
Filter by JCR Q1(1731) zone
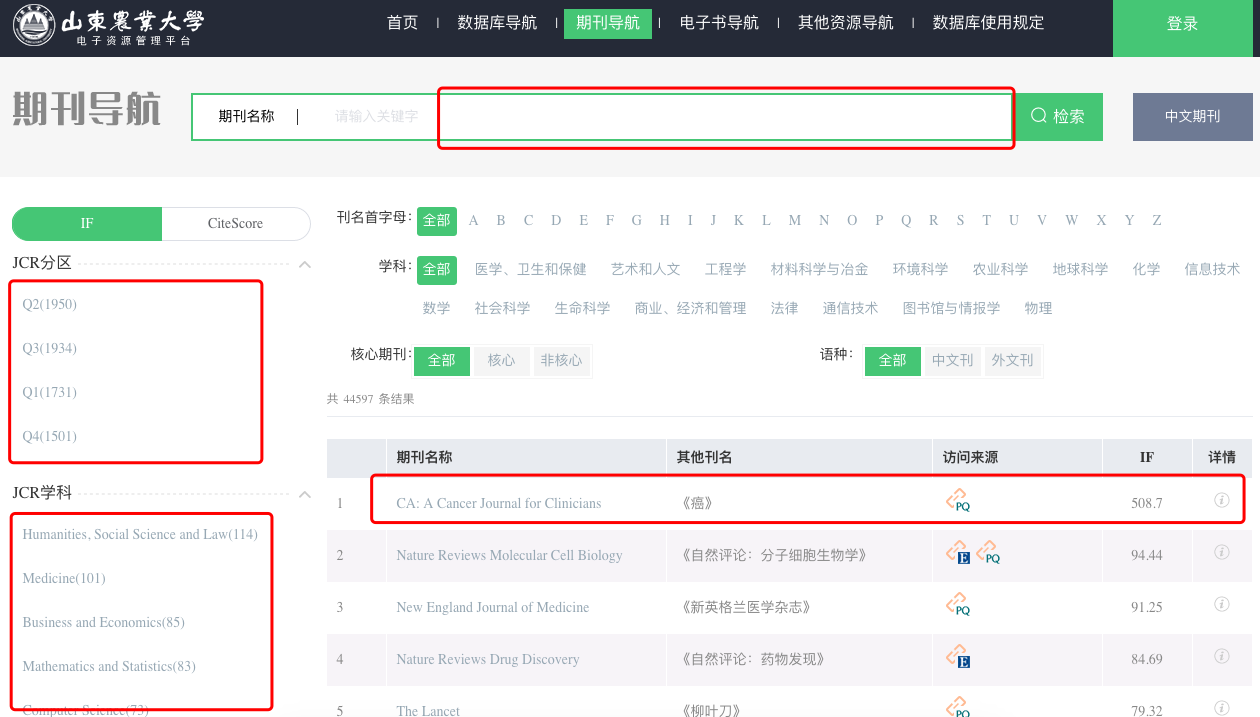[x=50, y=392]
